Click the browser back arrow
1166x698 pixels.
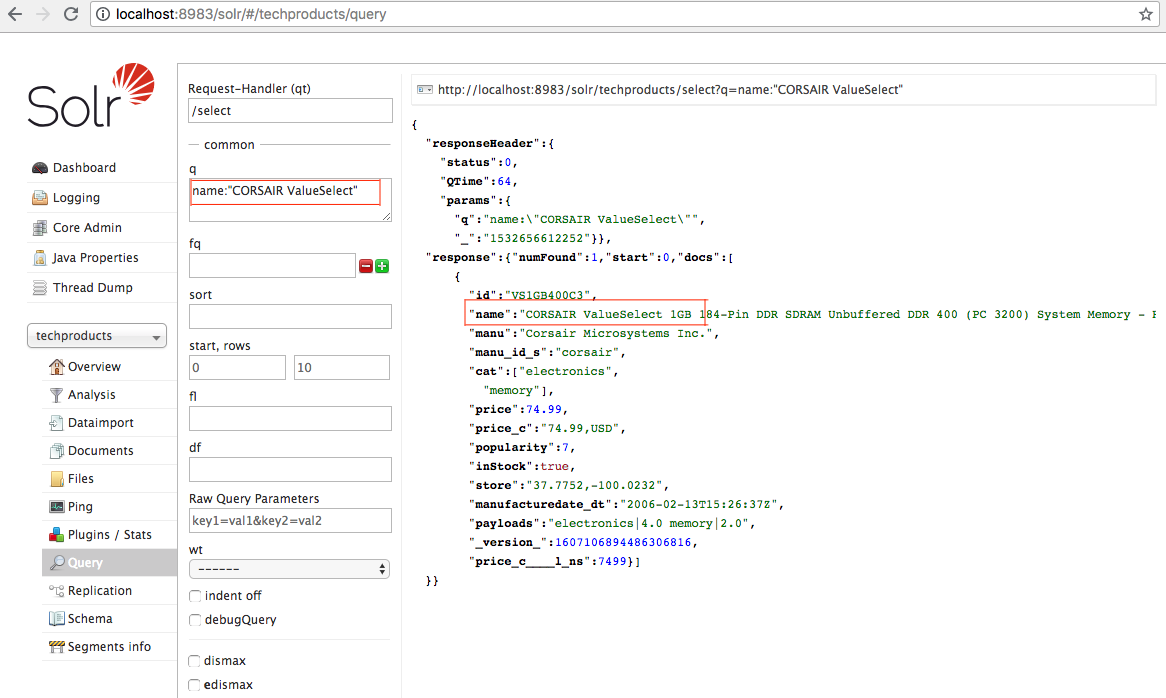15,14
